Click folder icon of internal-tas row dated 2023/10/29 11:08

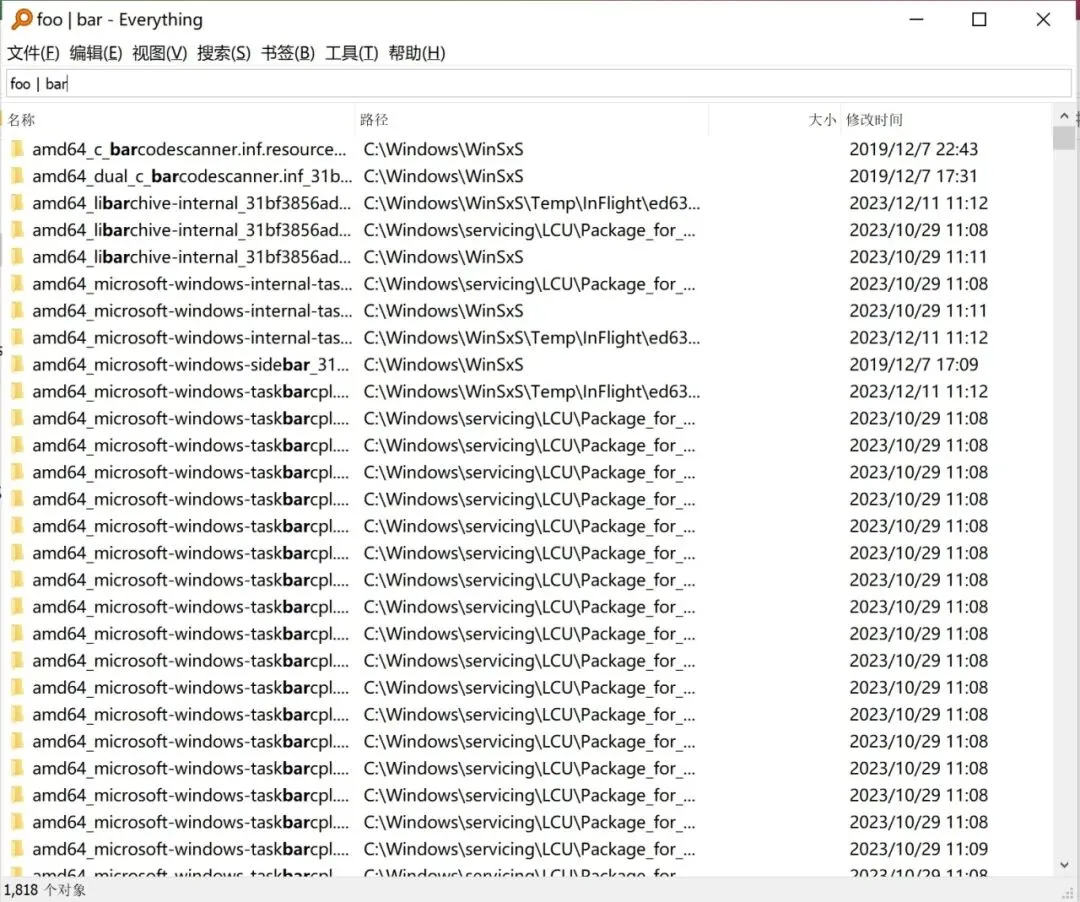point(18,284)
